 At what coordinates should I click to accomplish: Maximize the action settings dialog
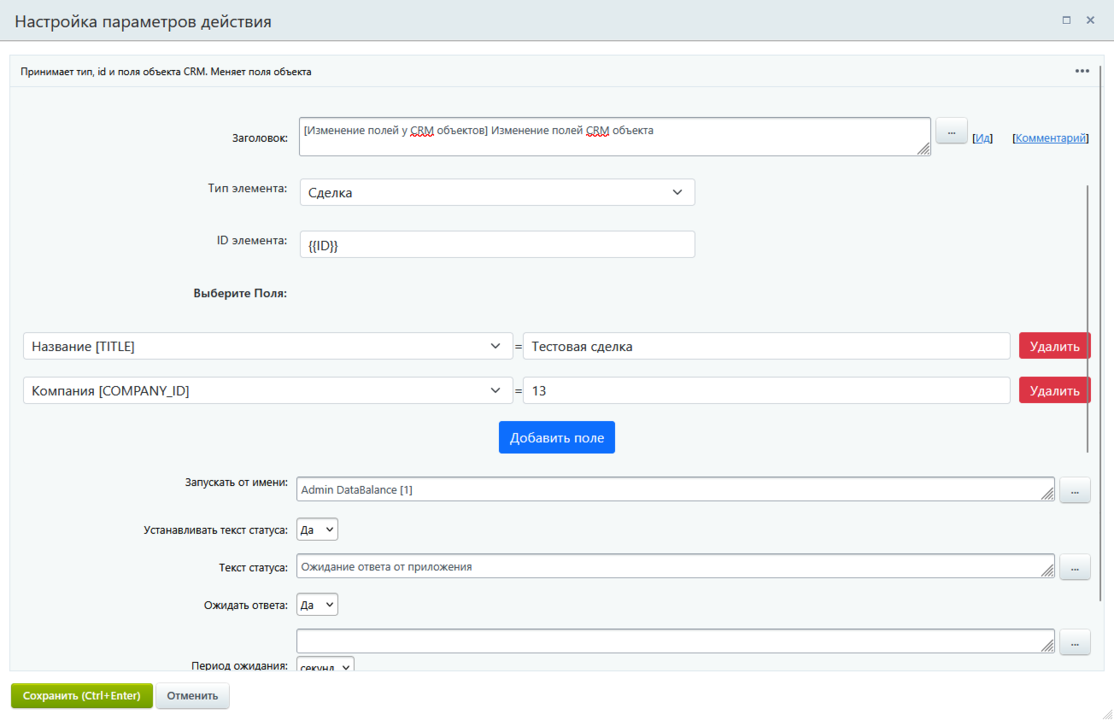[1066, 20]
